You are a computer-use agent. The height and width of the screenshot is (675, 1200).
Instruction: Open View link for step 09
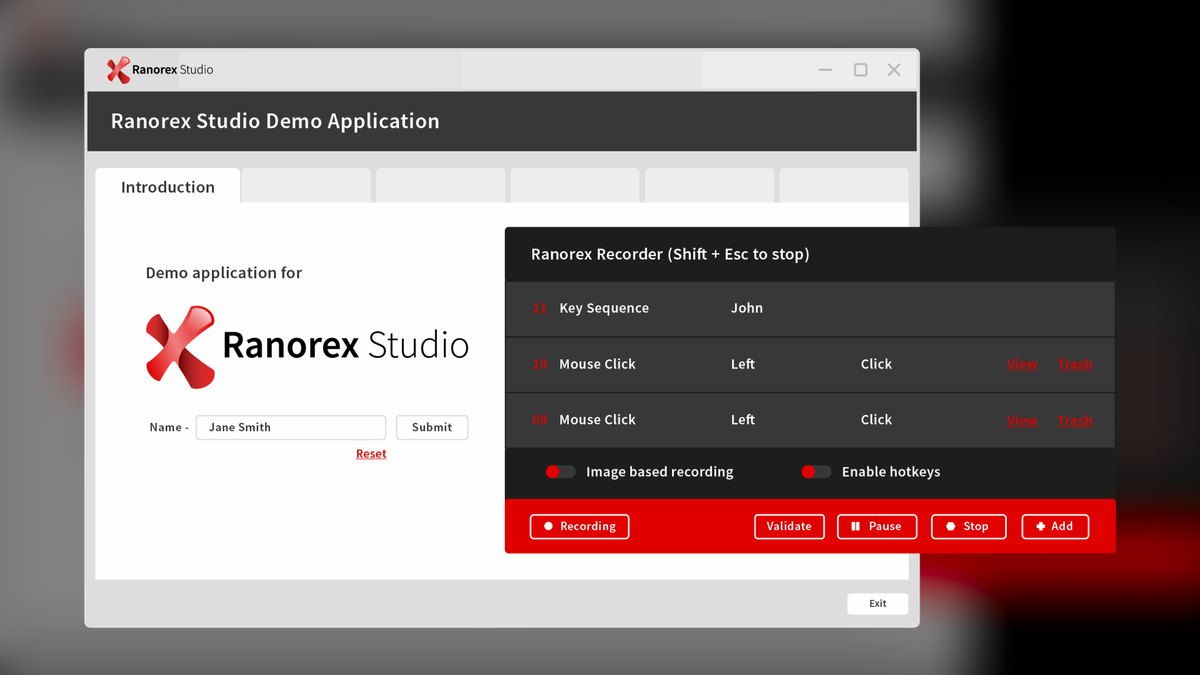(1022, 420)
